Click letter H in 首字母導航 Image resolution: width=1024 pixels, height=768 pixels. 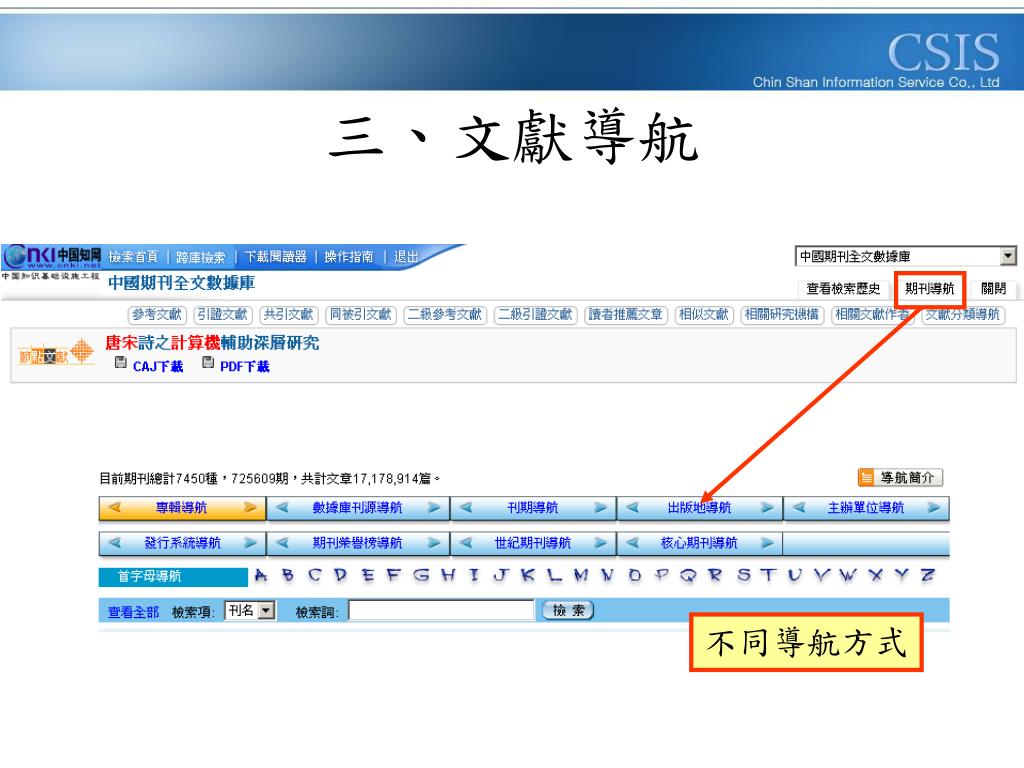(x=448, y=576)
